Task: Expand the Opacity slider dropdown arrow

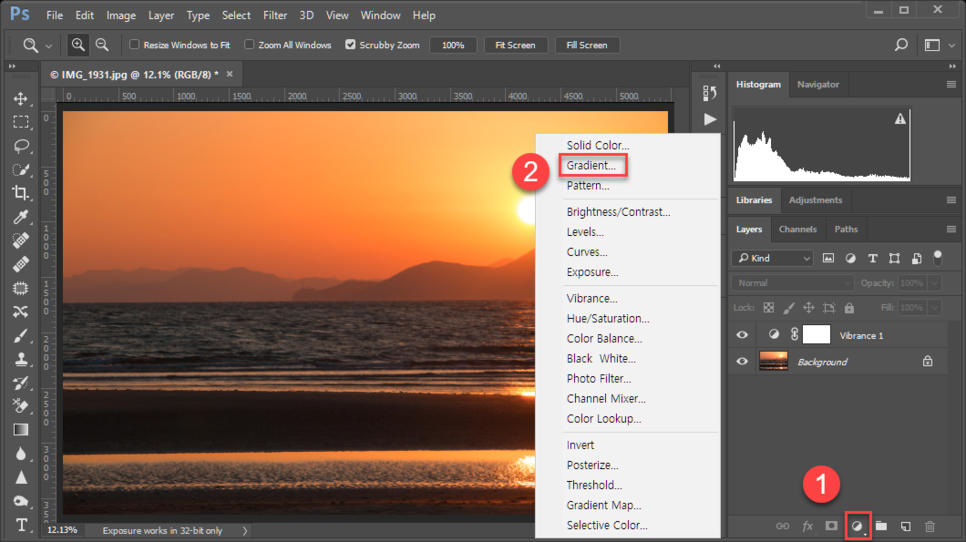Action: click(x=935, y=283)
